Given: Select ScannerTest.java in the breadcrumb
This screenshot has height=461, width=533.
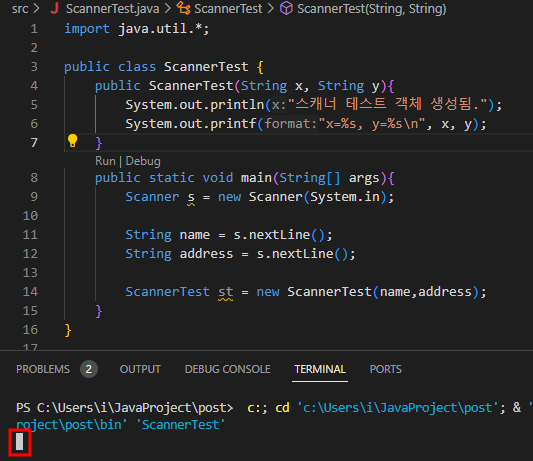Looking at the screenshot, I should pyautogui.click(x=113, y=8).
